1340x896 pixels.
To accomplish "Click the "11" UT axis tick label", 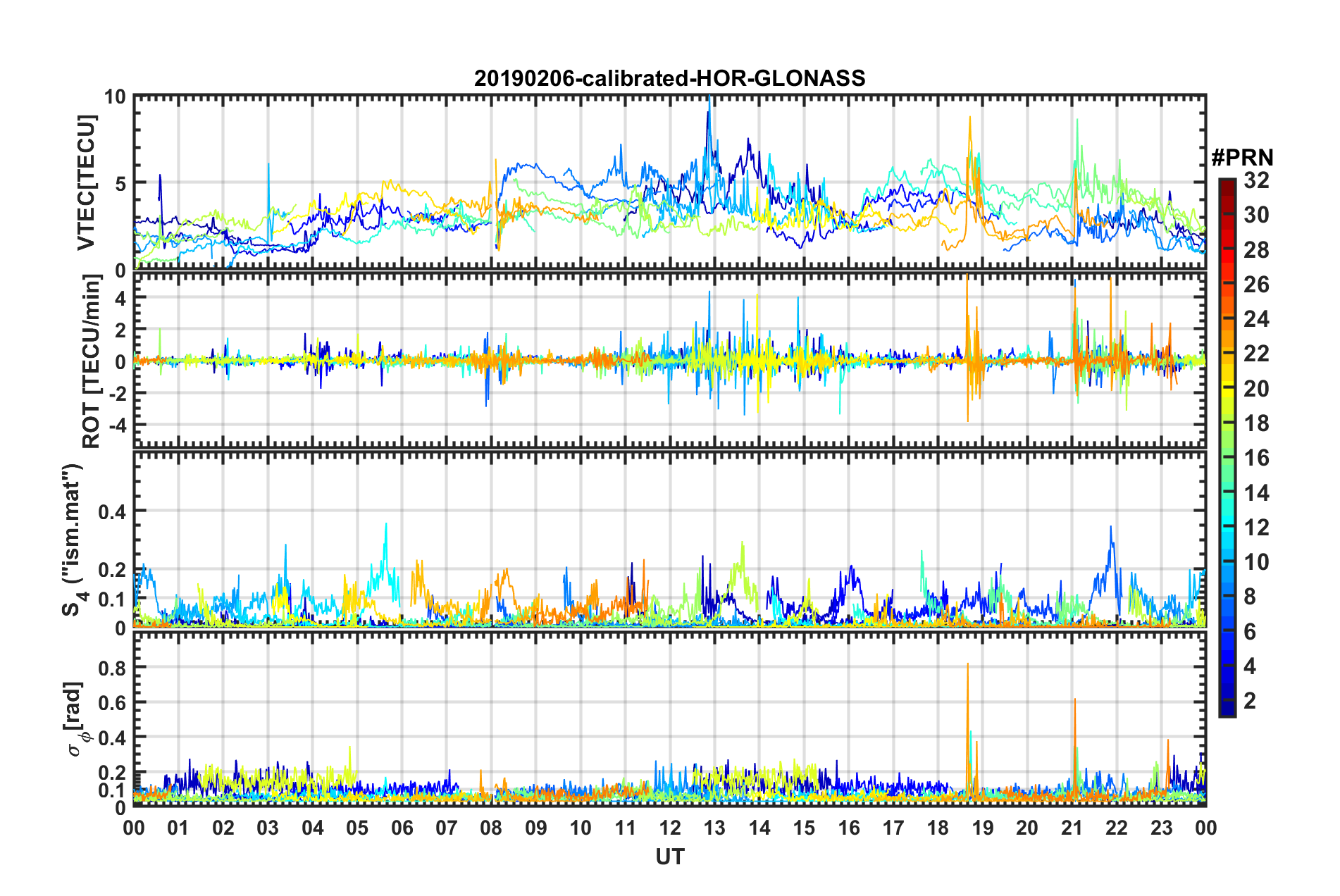I will tap(625, 828).
